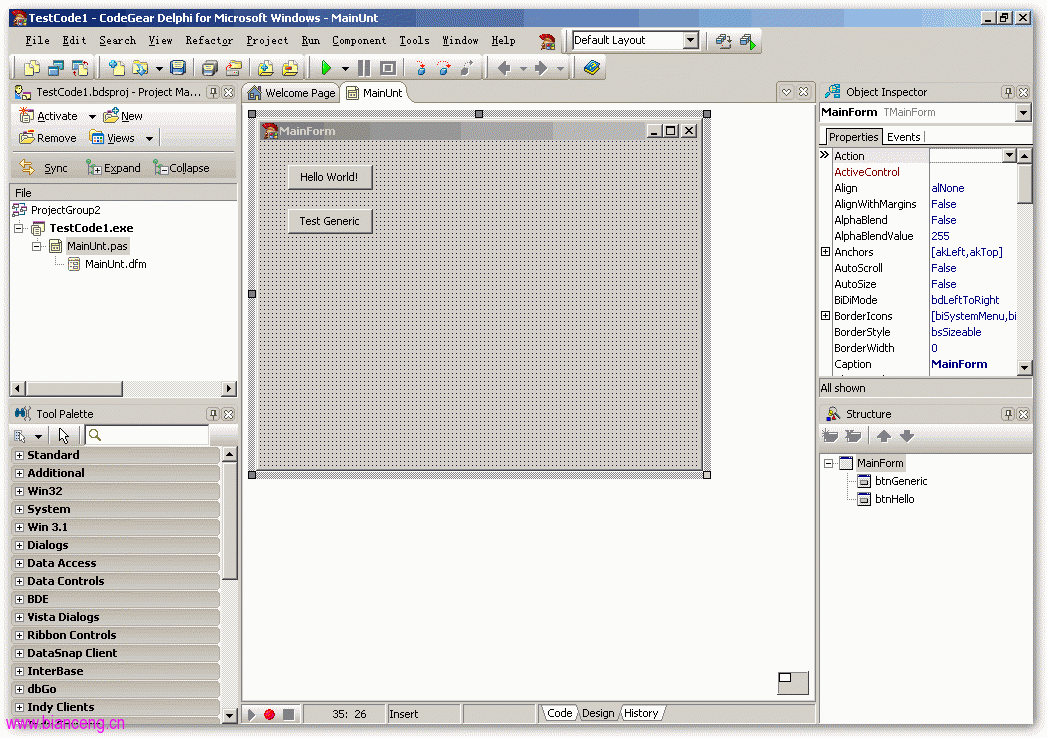Image resolution: width=1047 pixels, height=738 pixels.
Task: Click the Tool Palette pointer selection icon
Action: (x=63, y=435)
